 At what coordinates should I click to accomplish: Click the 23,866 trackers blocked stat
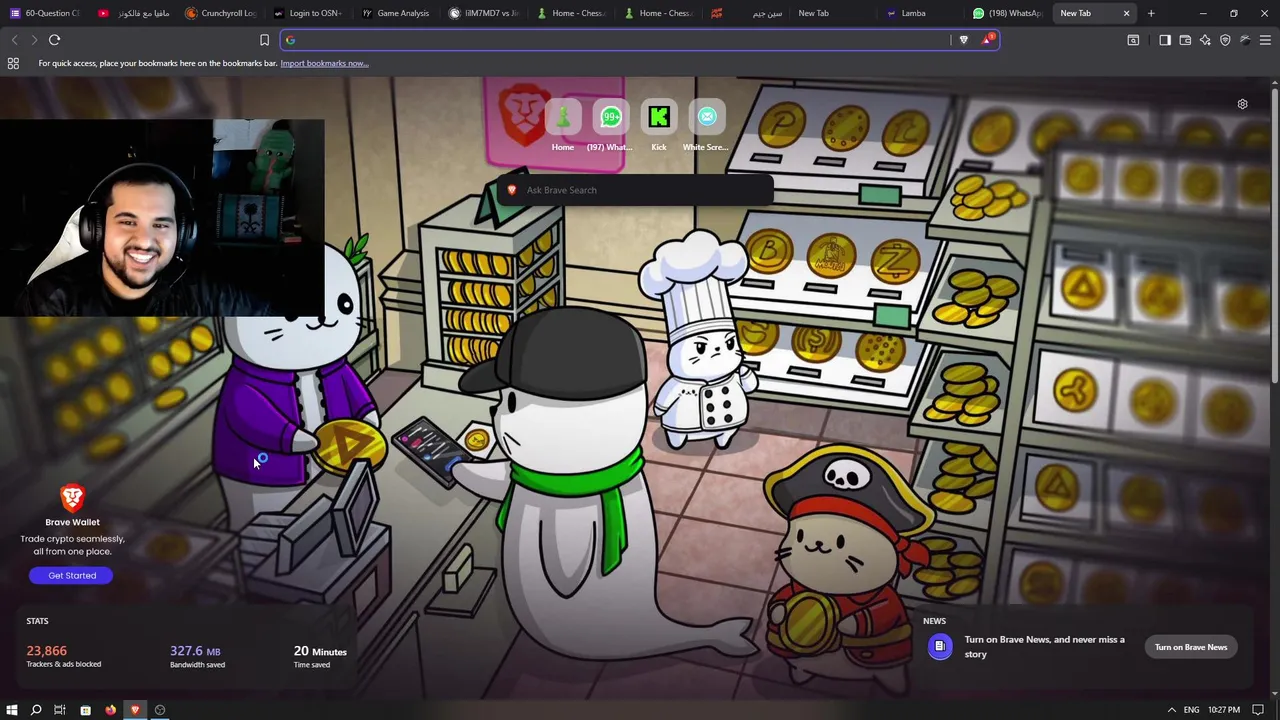tap(63, 656)
